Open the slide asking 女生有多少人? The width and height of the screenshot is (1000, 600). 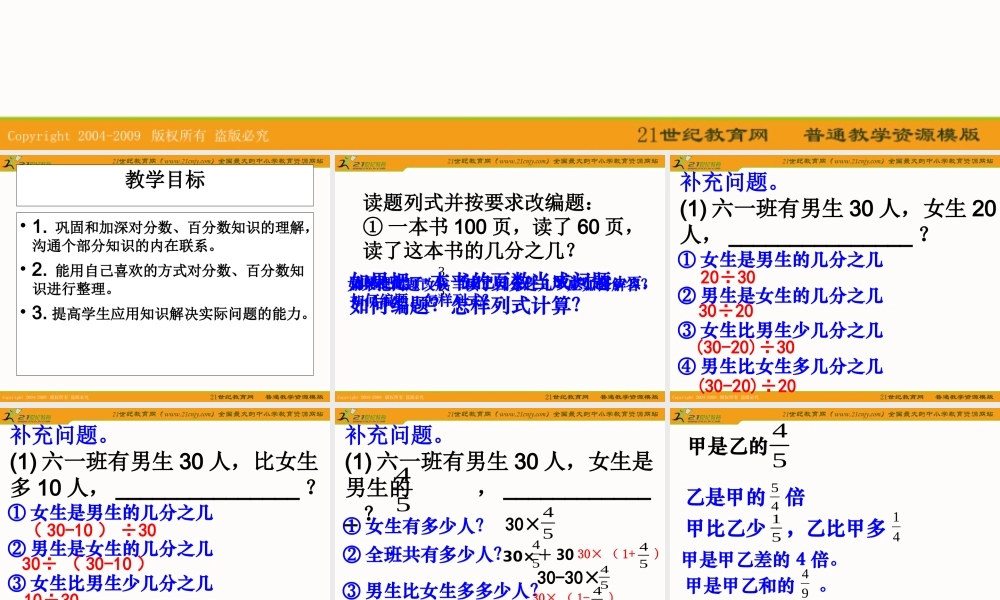click(x=499, y=504)
